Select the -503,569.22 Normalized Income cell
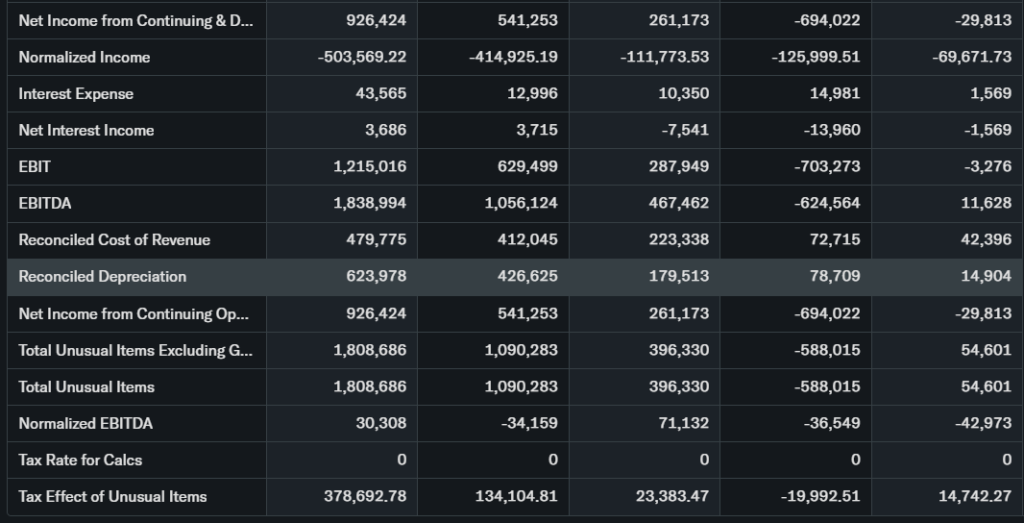The width and height of the screenshot is (1024, 523). (361, 57)
